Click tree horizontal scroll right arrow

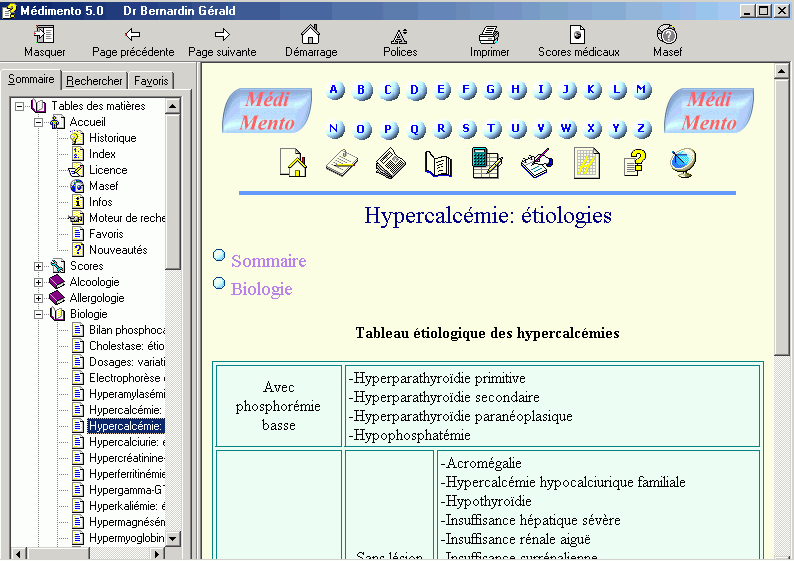click(158, 554)
